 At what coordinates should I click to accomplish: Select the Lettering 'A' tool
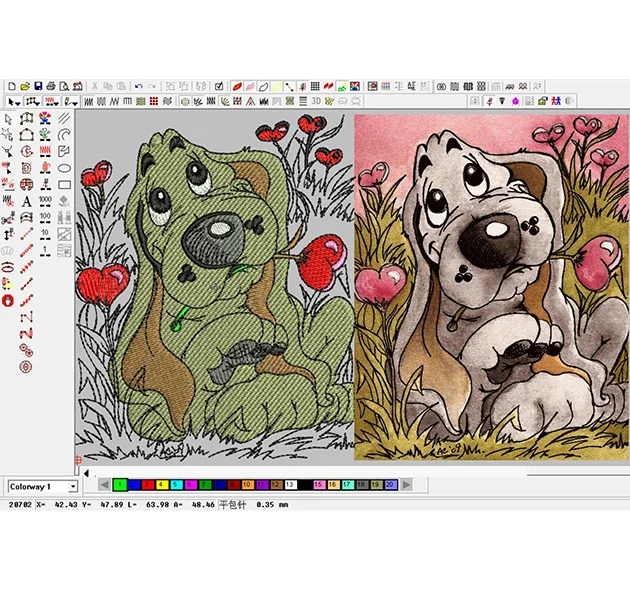click(26, 200)
